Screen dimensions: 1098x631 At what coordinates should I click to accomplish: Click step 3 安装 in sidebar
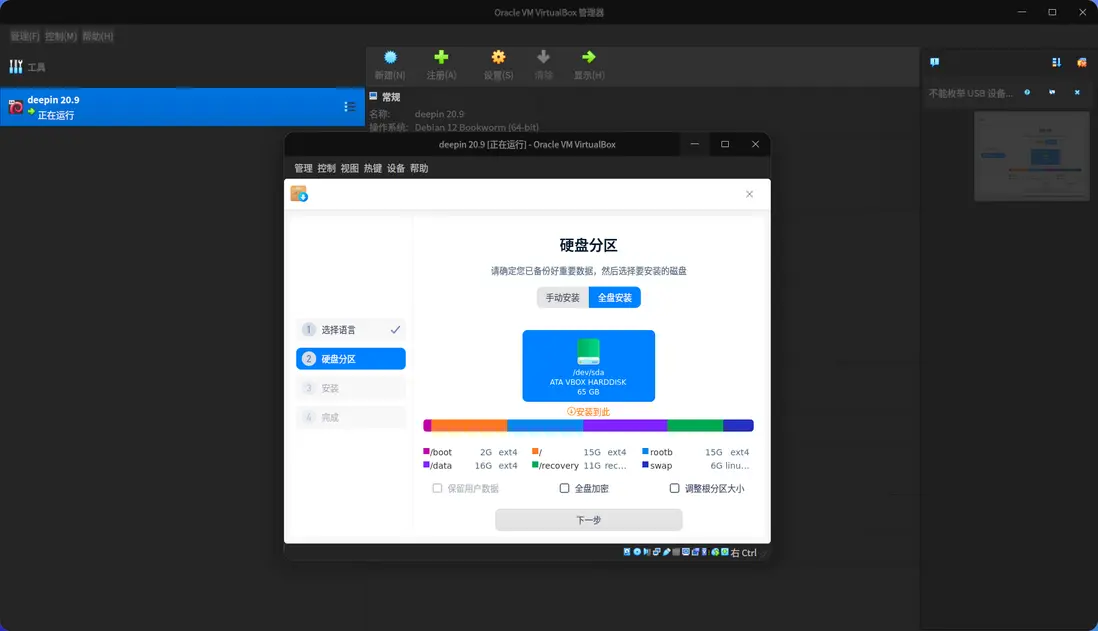coord(351,388)
